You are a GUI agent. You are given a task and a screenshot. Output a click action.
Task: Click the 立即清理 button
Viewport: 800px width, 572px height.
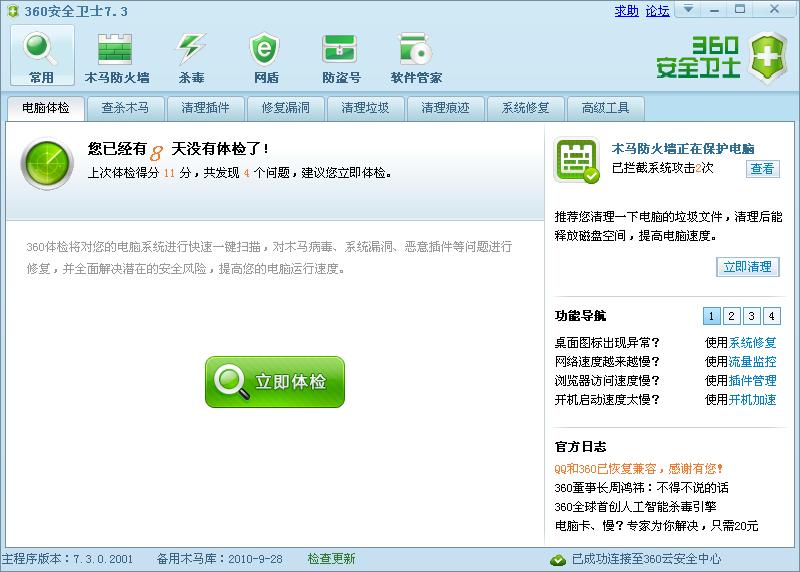(747, 267)
